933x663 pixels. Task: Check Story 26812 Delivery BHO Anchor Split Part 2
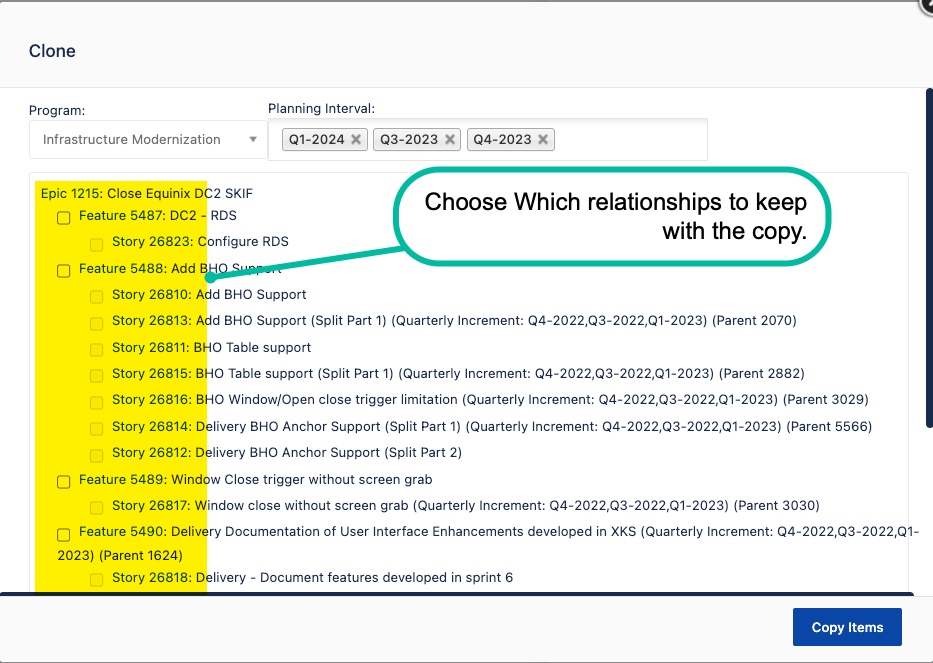point(96,456)
